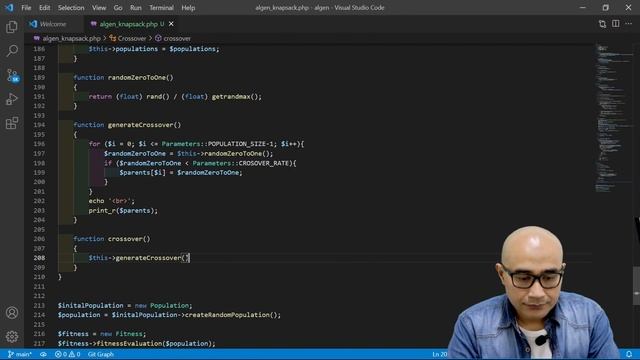
Task: Open the Go menu
Action: tap(118, 8)
